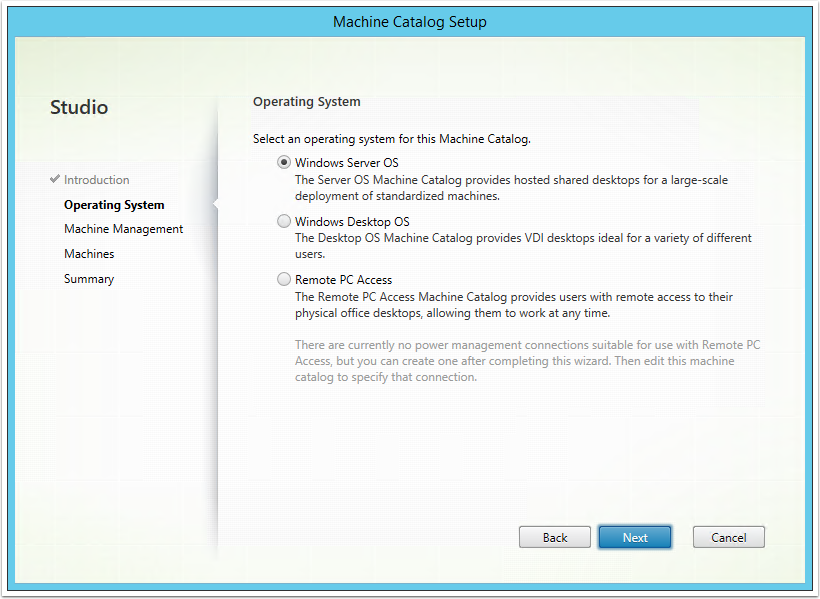Click the Introduction checkmark icon
The height and width of the screenshot is (599, 820).
[x=55, y=179]
